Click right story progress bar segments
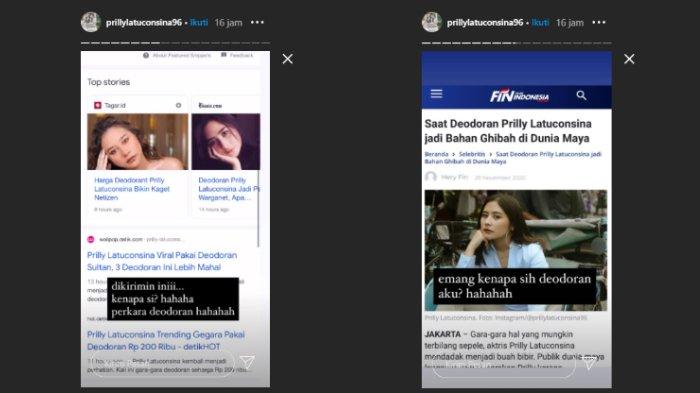Image resolution: width=700 pixels, height=393 pixels. click(x=517, y=43)
